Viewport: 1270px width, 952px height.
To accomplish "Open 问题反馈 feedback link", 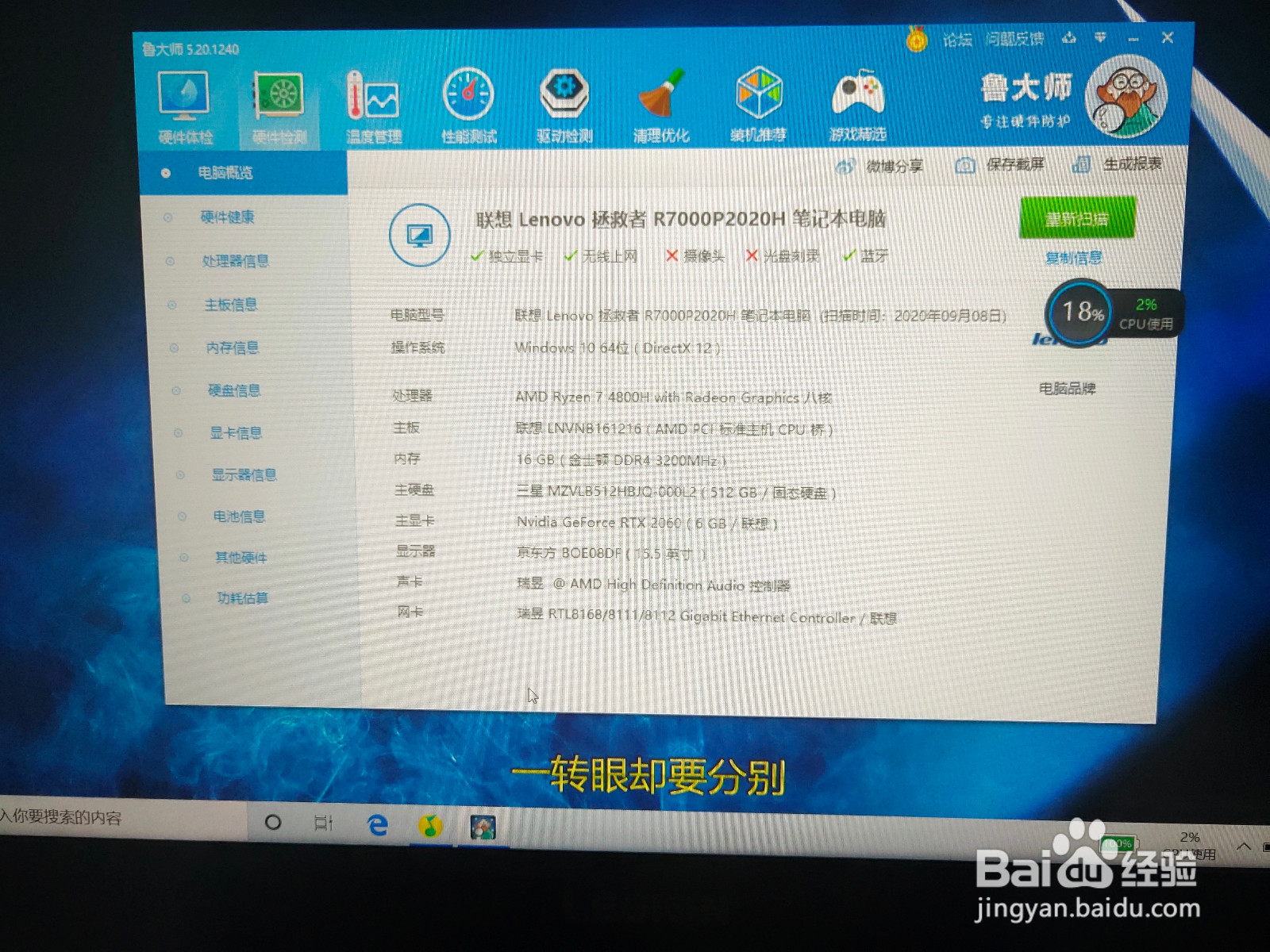I will click(1014, 38).
